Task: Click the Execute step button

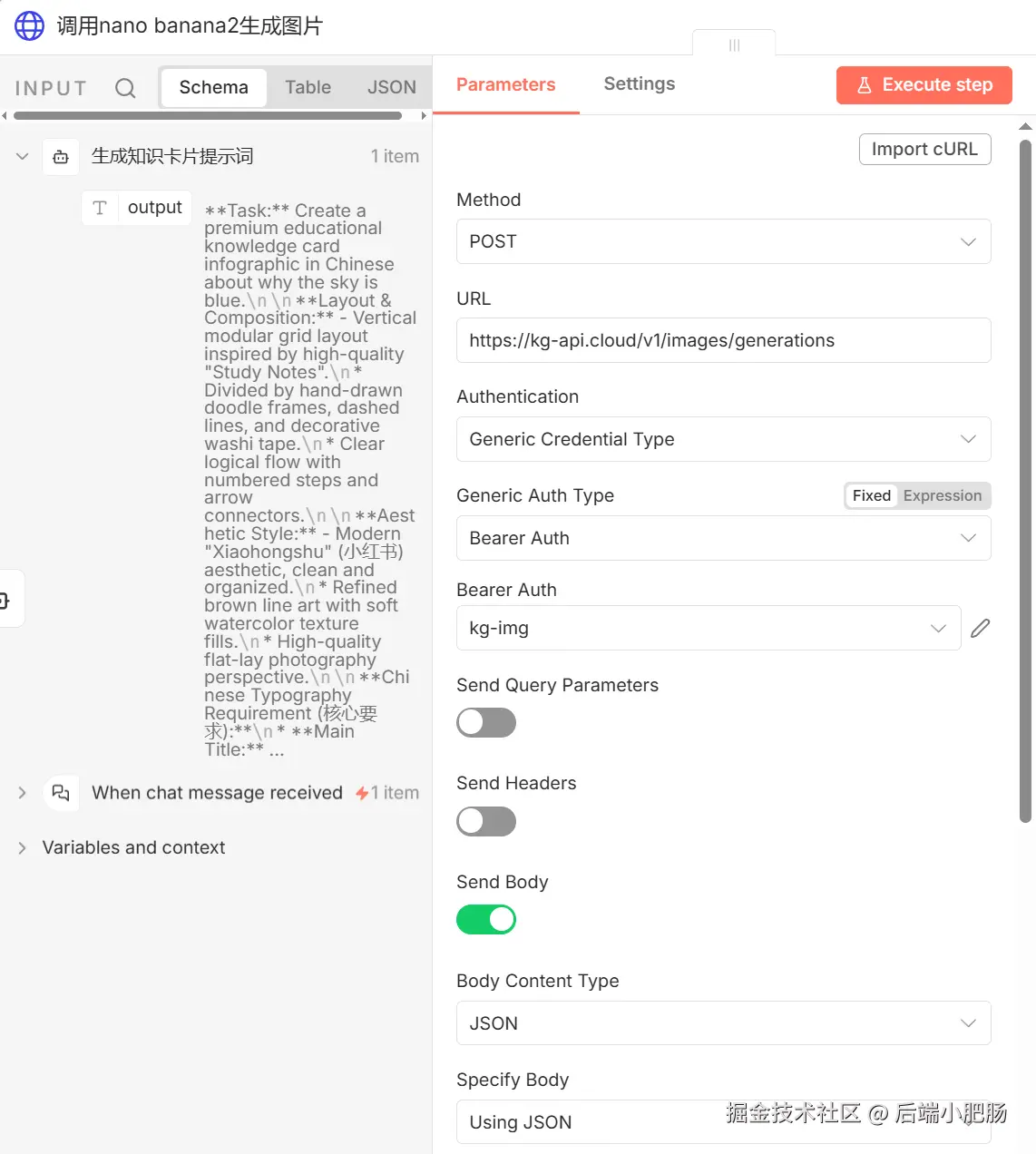Action: coord(924,85)
